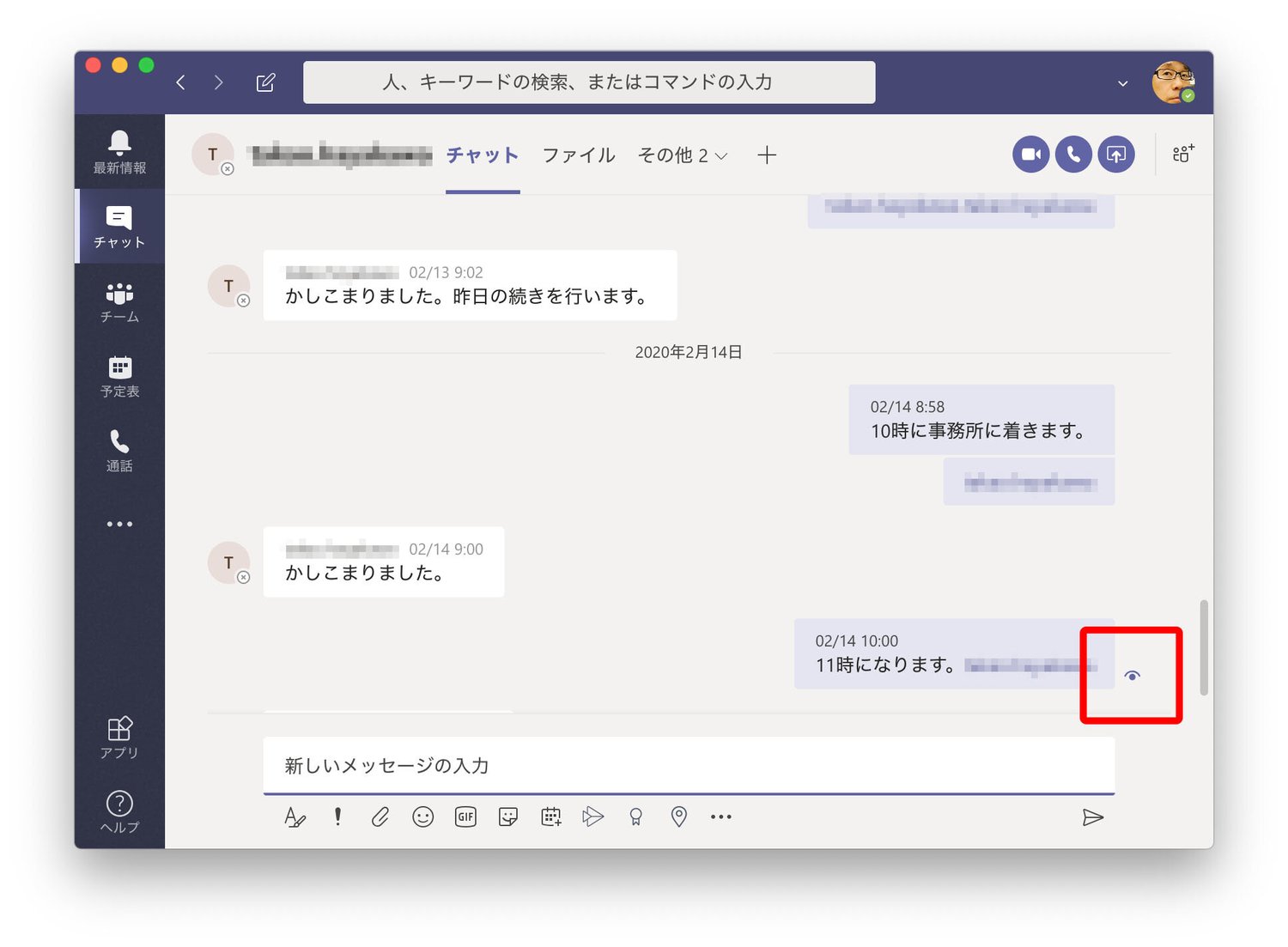Open more options in compose toolbar

pyautogui.click(x=720, y=816)
